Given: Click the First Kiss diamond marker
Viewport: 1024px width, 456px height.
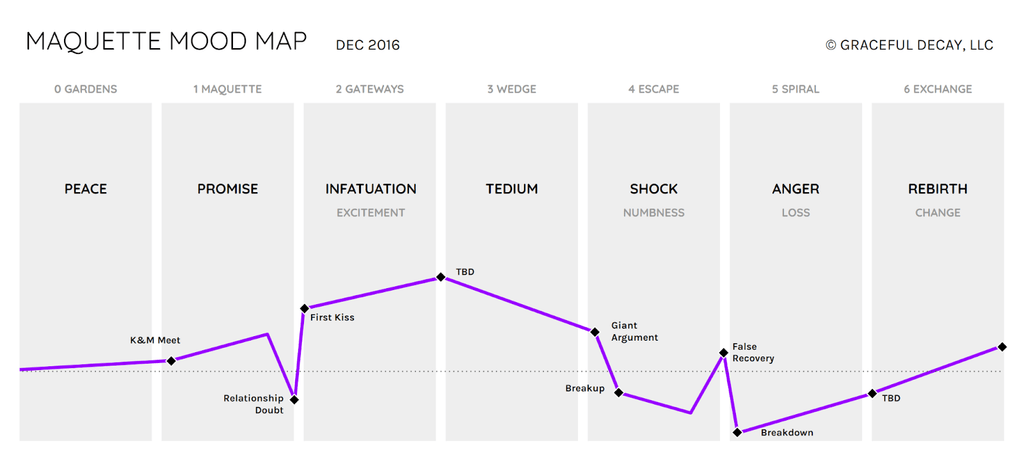Looking at the screenshot, I should click(x=304, y=308).
